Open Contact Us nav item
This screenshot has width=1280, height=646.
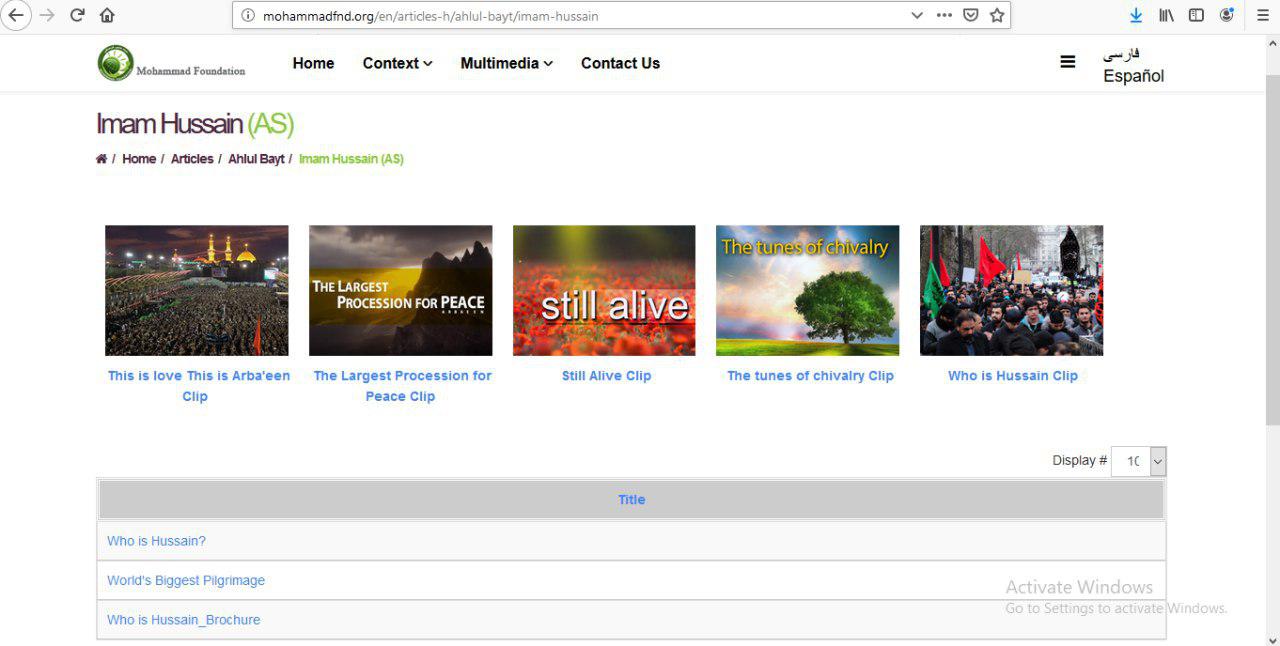[620, 63]
